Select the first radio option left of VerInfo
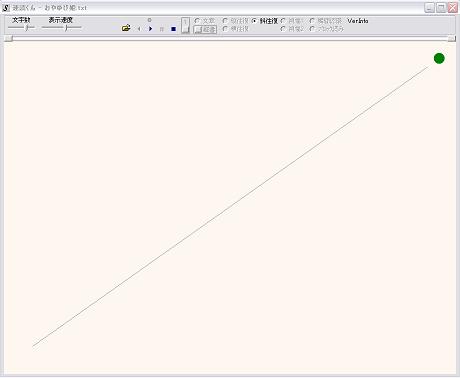Viewport: 460px width, 378px height. point(326,21)
